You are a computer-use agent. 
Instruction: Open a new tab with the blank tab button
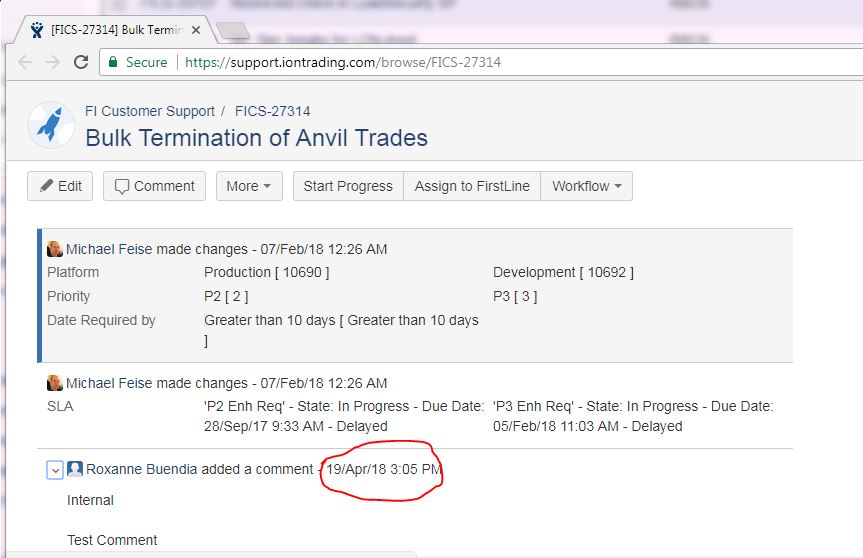click(x=234, y=31)
